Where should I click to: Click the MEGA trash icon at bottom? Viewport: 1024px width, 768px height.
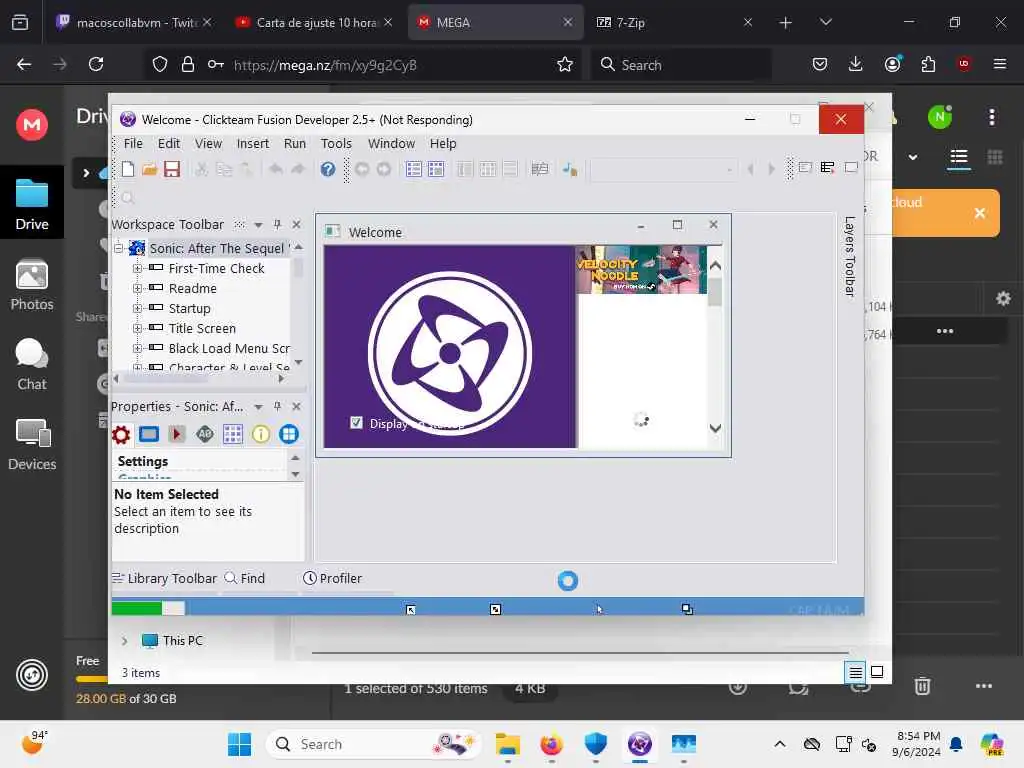pos(922,686)
